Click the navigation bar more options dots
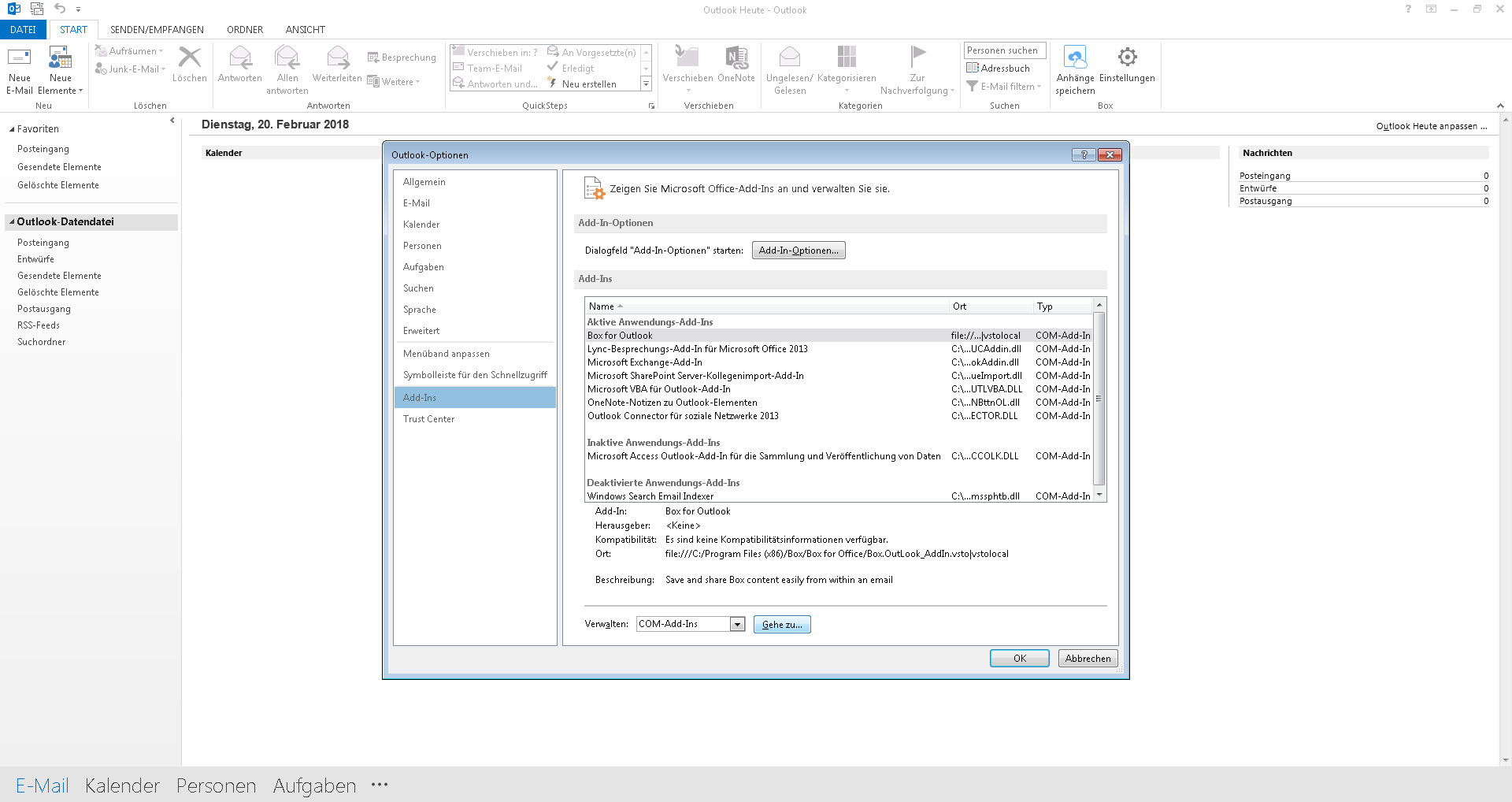This screenshot has height=802, width=1512. point(380,785)
